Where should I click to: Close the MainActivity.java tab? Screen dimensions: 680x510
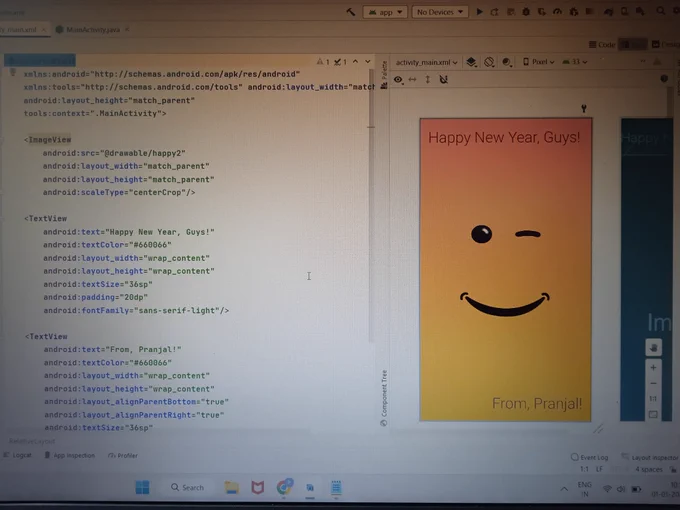(x=127, y=29)
